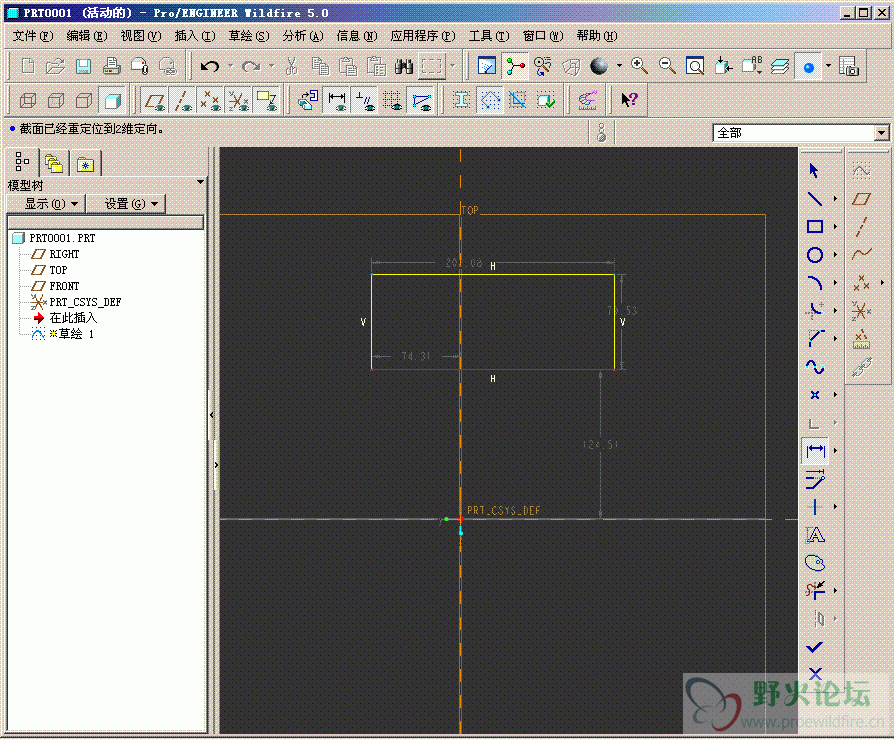This screenshot has width=894, height=740.
Task: Select the sketch Text tool
Action: pyautogui.click(x=815, y=535)
